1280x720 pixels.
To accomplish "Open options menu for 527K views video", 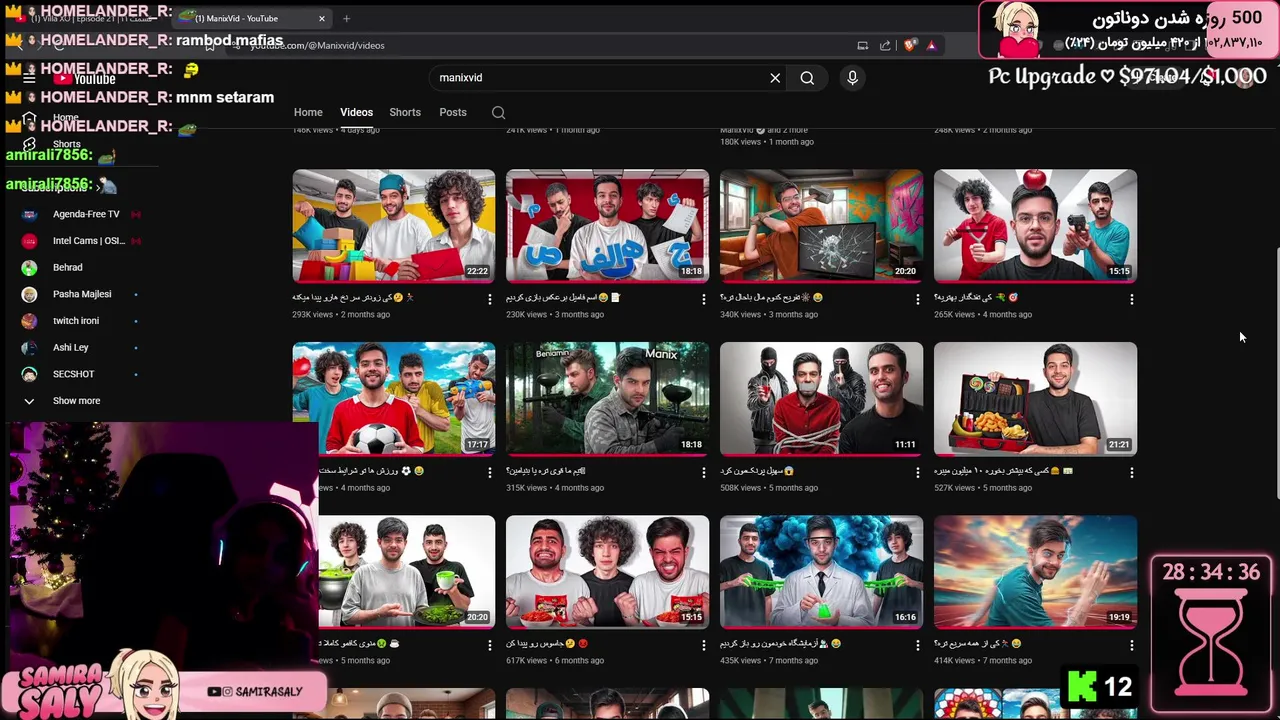I will [x=1131, y=472].
